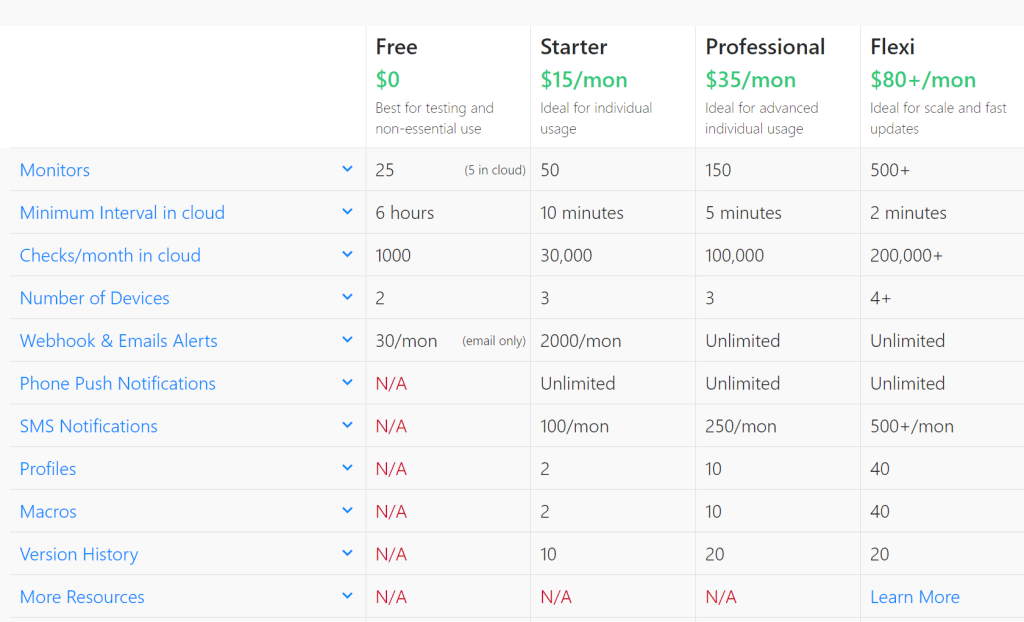Expand the Minimum Interval in cloud chevron
The image size is (1024, 622).
coord(347,212)
